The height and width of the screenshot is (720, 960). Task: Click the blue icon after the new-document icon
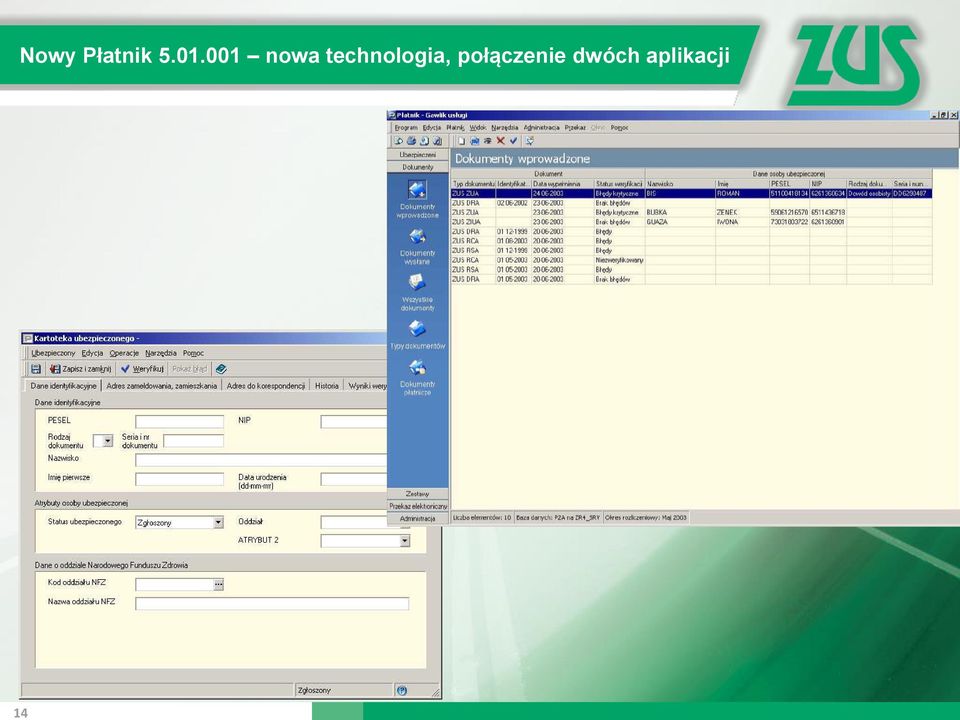pyautogui.click(x=474, y=141)
